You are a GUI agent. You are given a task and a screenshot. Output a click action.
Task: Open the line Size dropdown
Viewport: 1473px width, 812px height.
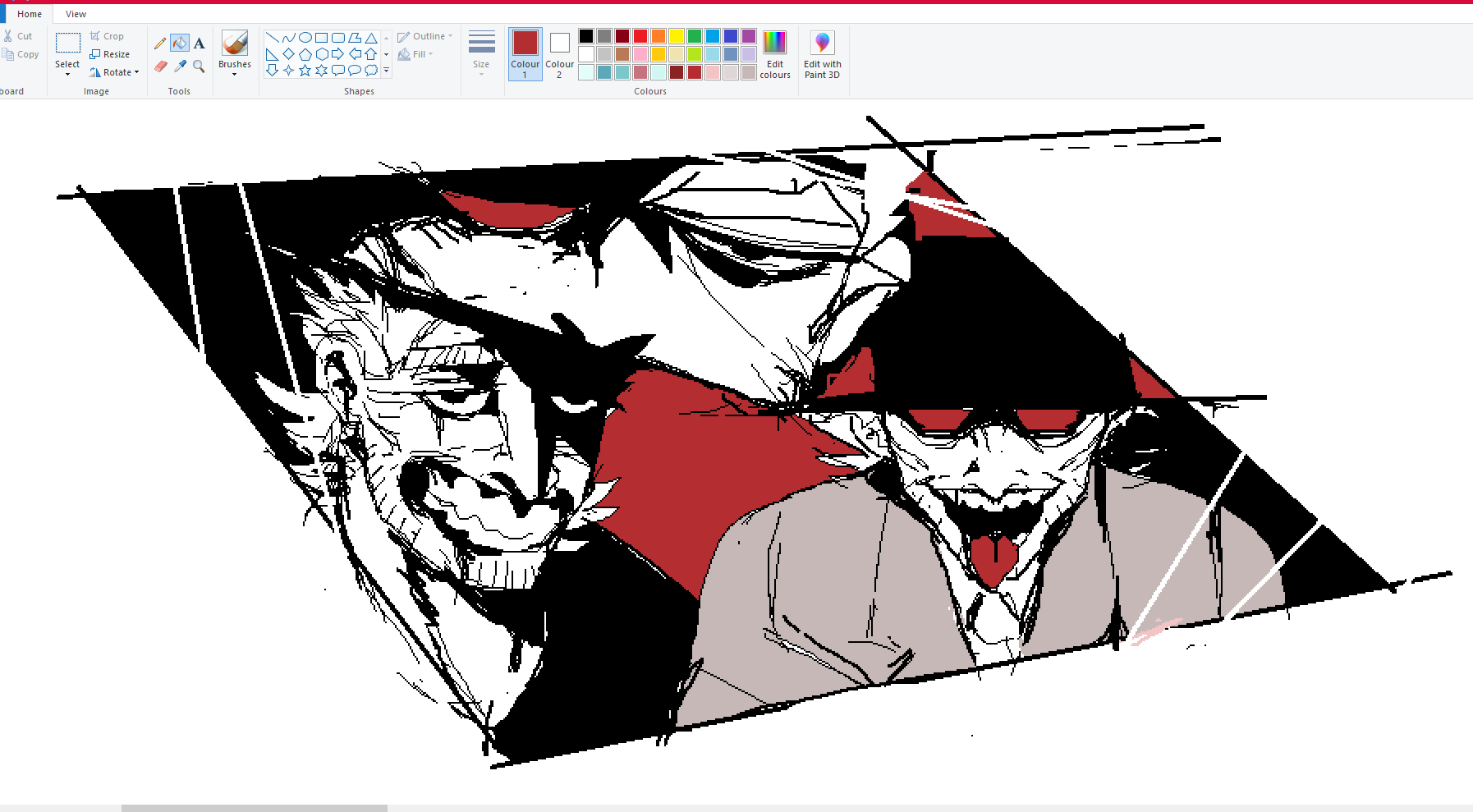tap(481, 54)
